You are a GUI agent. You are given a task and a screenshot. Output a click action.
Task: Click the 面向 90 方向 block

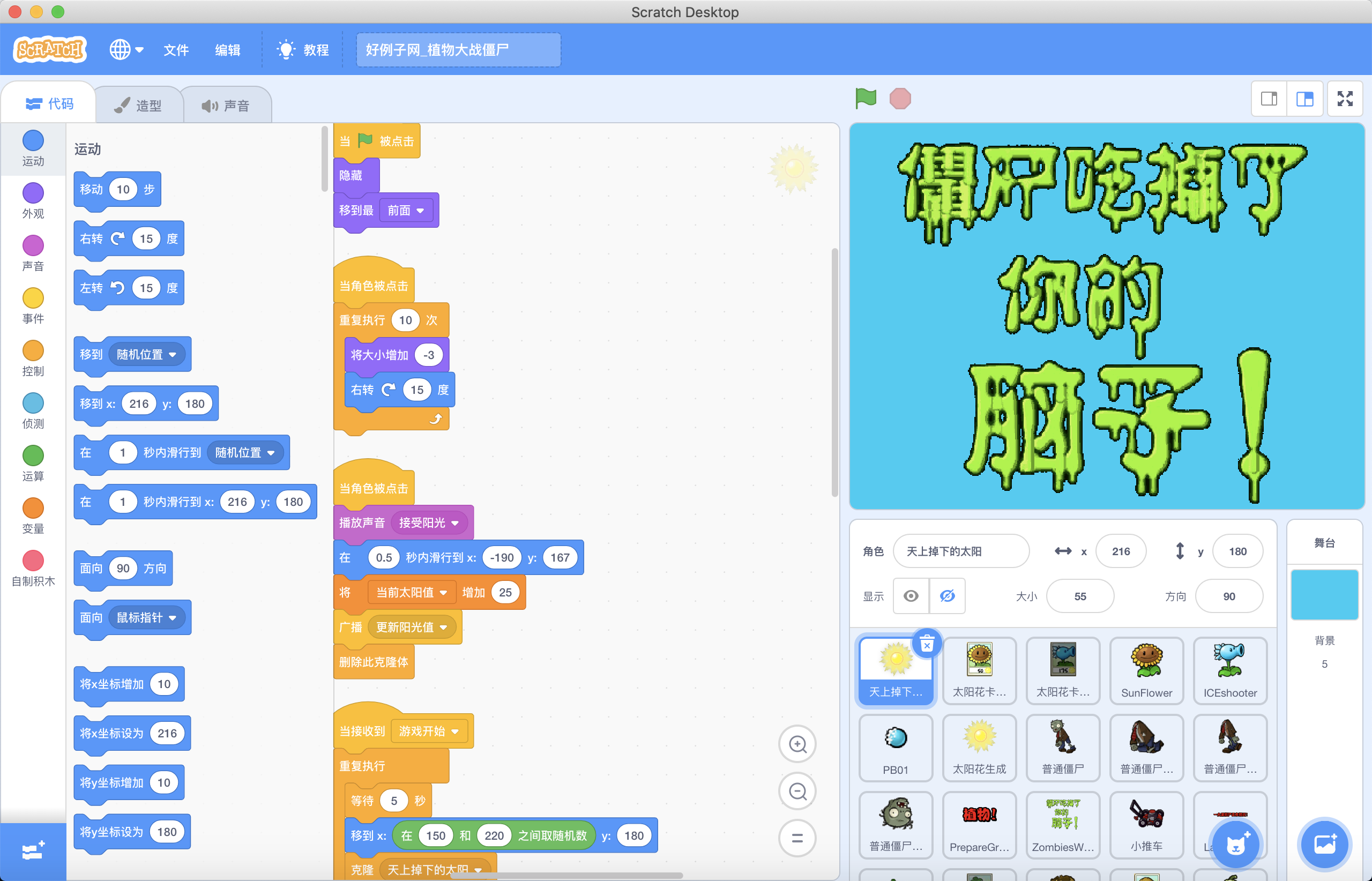(123, 569)
